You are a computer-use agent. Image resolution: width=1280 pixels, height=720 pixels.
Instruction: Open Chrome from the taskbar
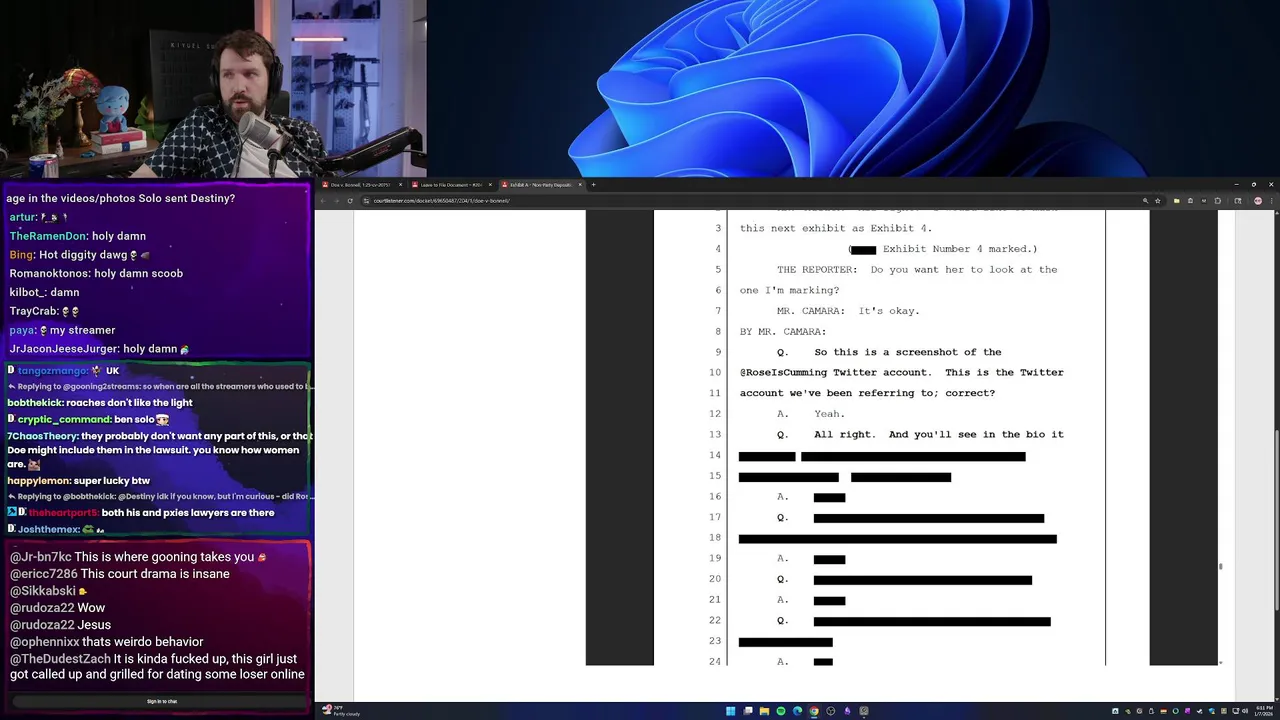(x=814, y=711)
